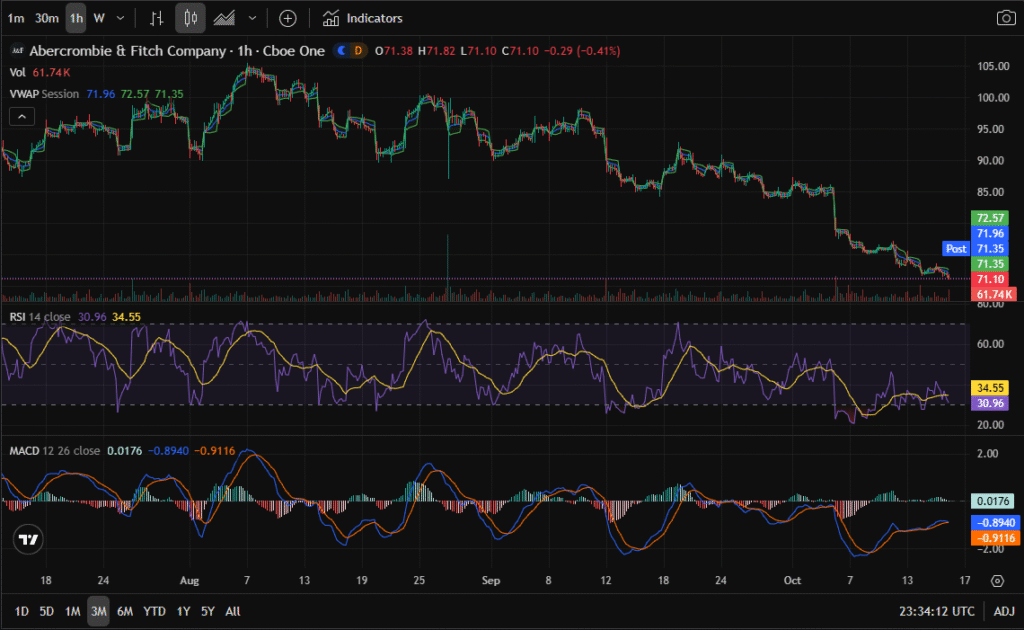Viewport: 1024px width, 630px height.
Task: Toggle ADJ dividend adjustment
Action: (x=1003, y=611)
